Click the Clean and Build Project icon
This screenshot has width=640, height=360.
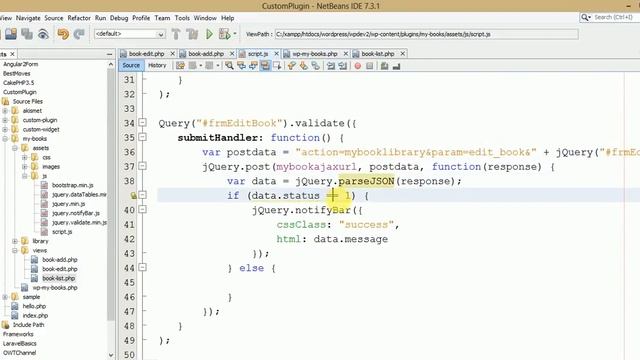click(x=192, y=34)
